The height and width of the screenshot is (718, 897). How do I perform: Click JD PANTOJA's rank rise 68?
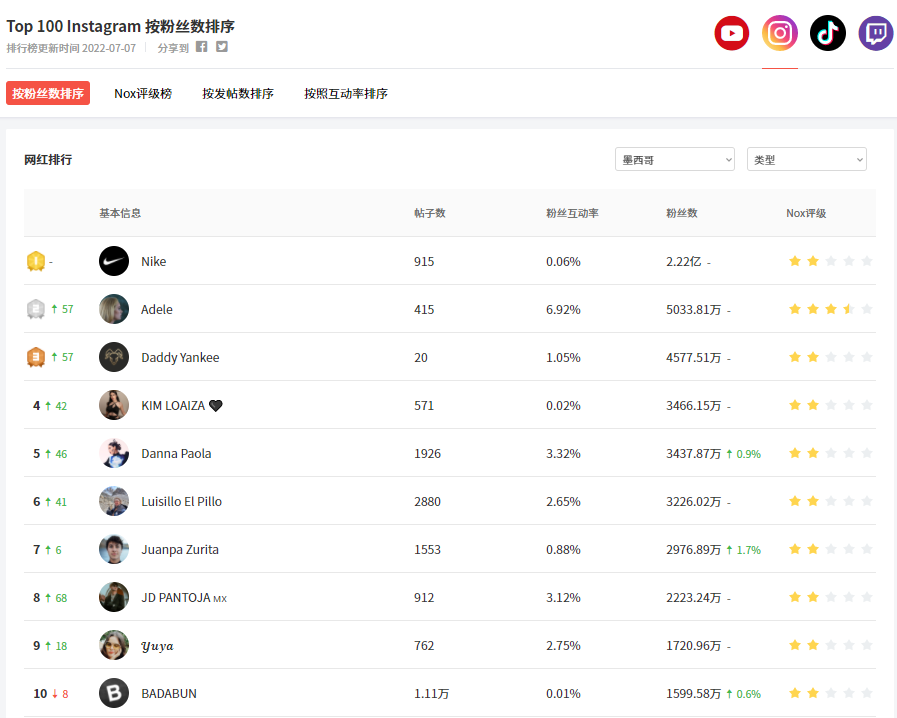[x=56, y=598]
